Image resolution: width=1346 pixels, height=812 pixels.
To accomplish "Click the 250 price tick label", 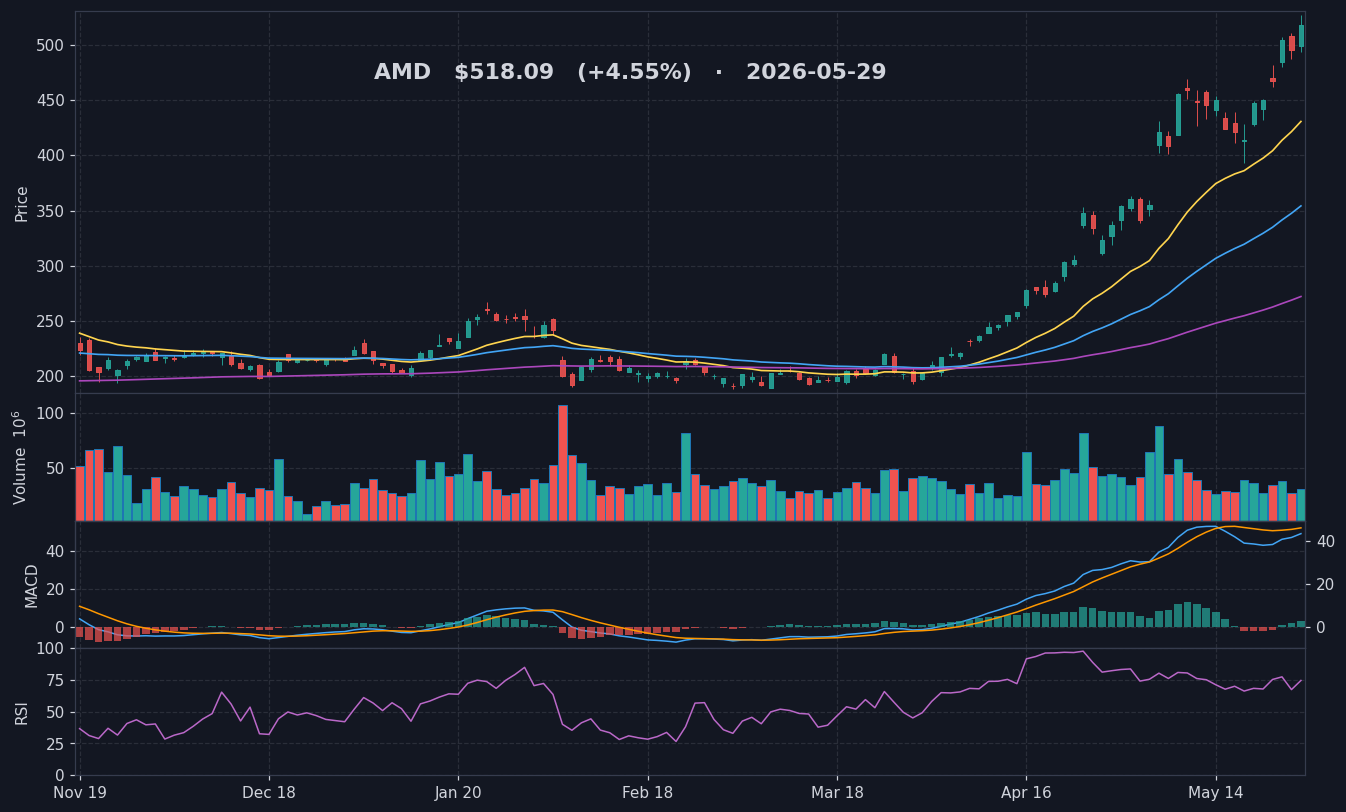I will point(50,322).
